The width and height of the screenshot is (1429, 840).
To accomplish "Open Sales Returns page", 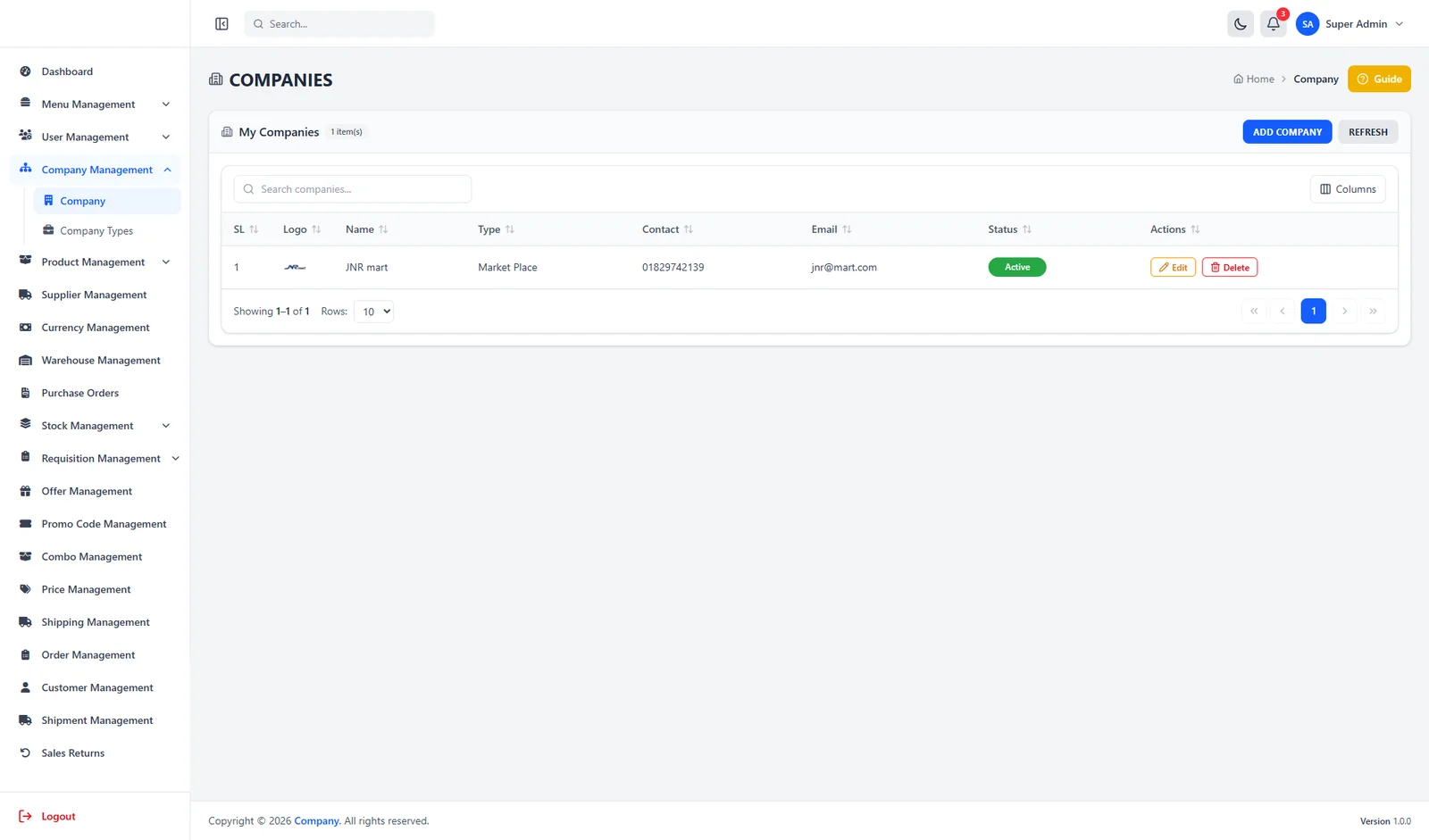I will coord(95,753).
